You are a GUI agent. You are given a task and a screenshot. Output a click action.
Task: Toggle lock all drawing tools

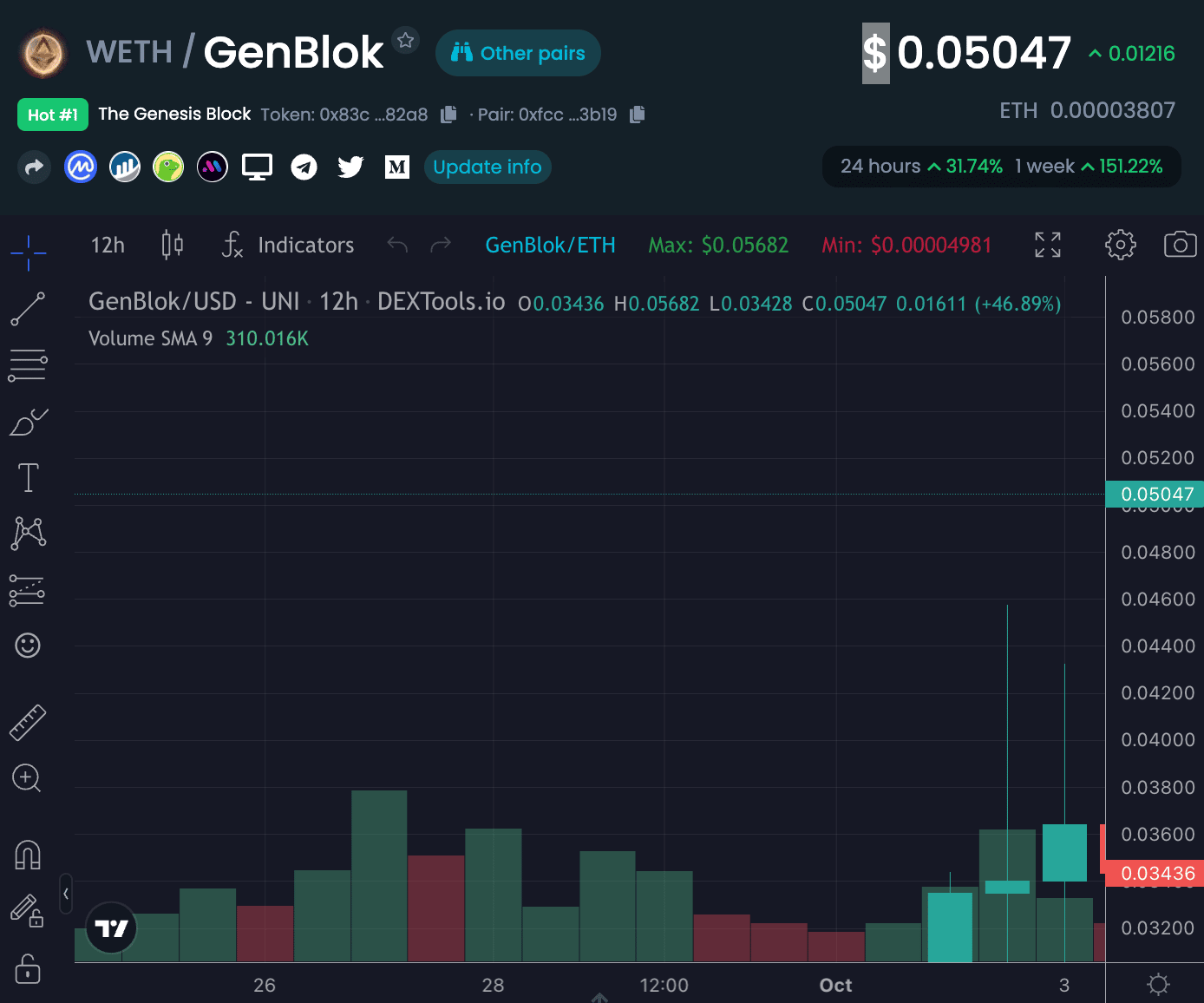click(28, 967)
